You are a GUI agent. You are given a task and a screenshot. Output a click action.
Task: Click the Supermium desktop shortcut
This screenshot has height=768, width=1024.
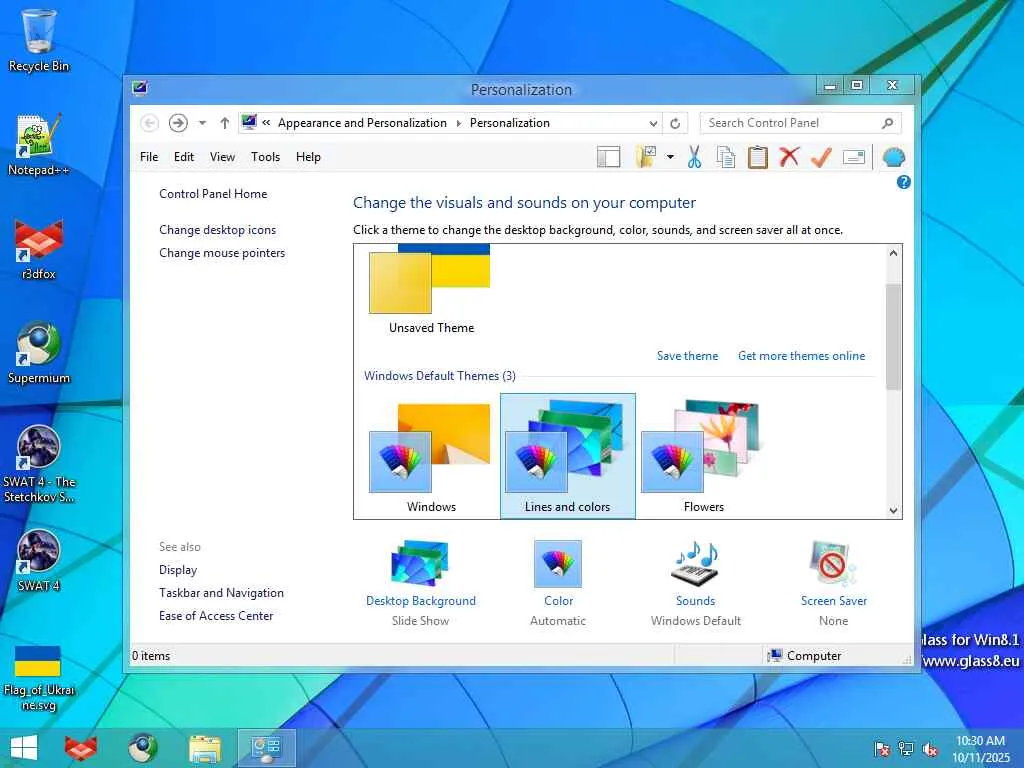(39, 353)
